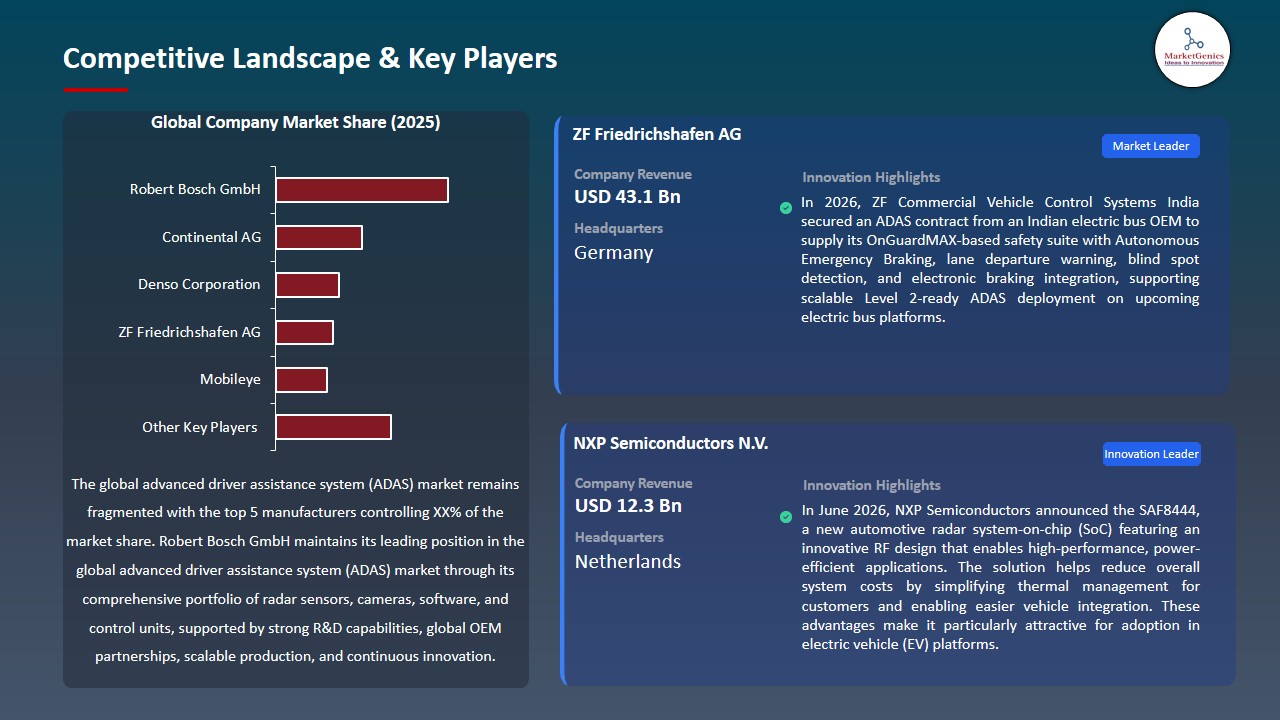The height and width of the screenshot is (720, 1280).
Task: Click the ZF Friedrichshafen AG card heading
Action: (657, 134)
